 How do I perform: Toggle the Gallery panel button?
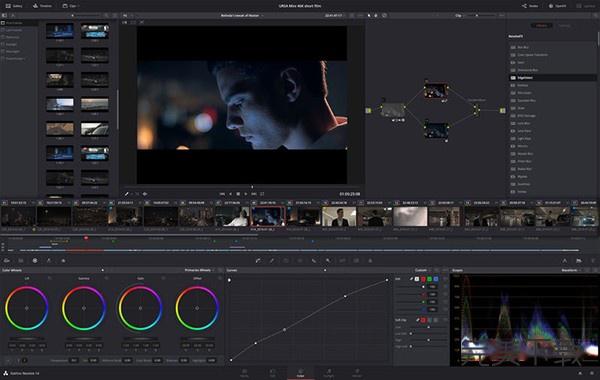tap(14, 6)
